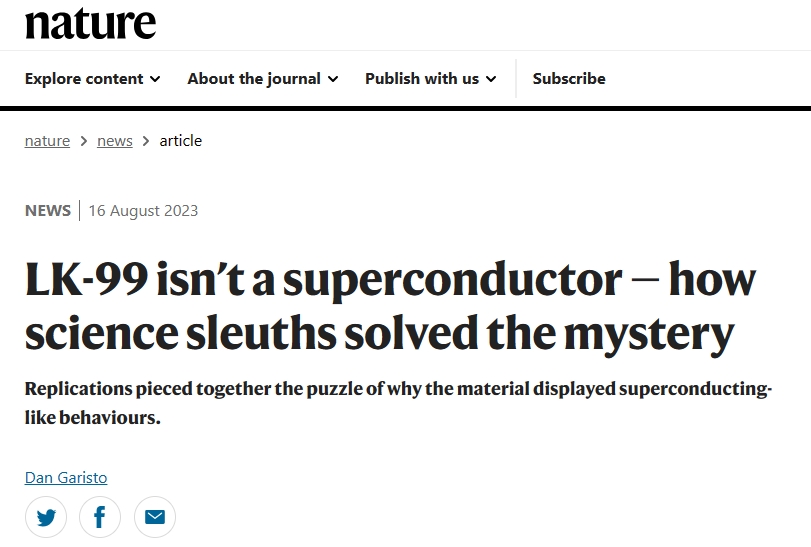The width and height of the screenshot is (811, 547).
Task: Go to the 'nature' breadcrumb link
Action: [x=47, y=141]
